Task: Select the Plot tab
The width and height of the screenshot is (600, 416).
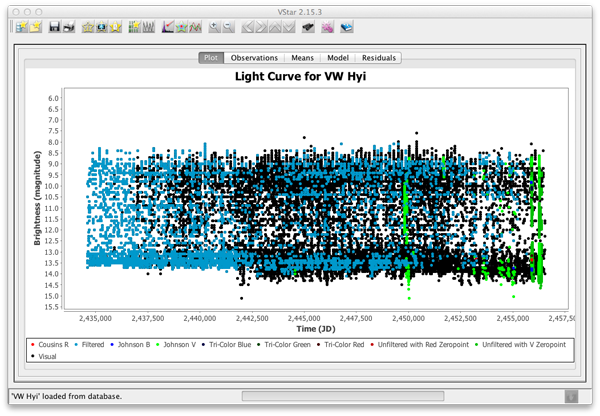Action: pos(211,58)
